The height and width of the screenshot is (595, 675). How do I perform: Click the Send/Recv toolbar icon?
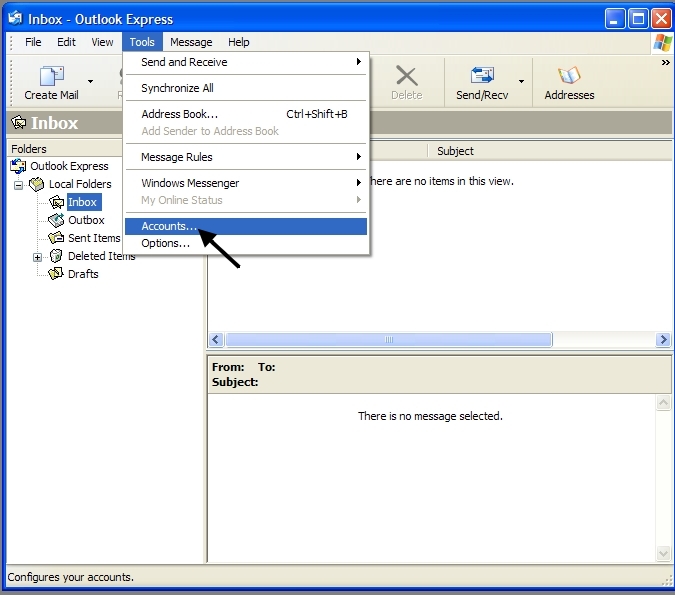(x=482, y=78)
